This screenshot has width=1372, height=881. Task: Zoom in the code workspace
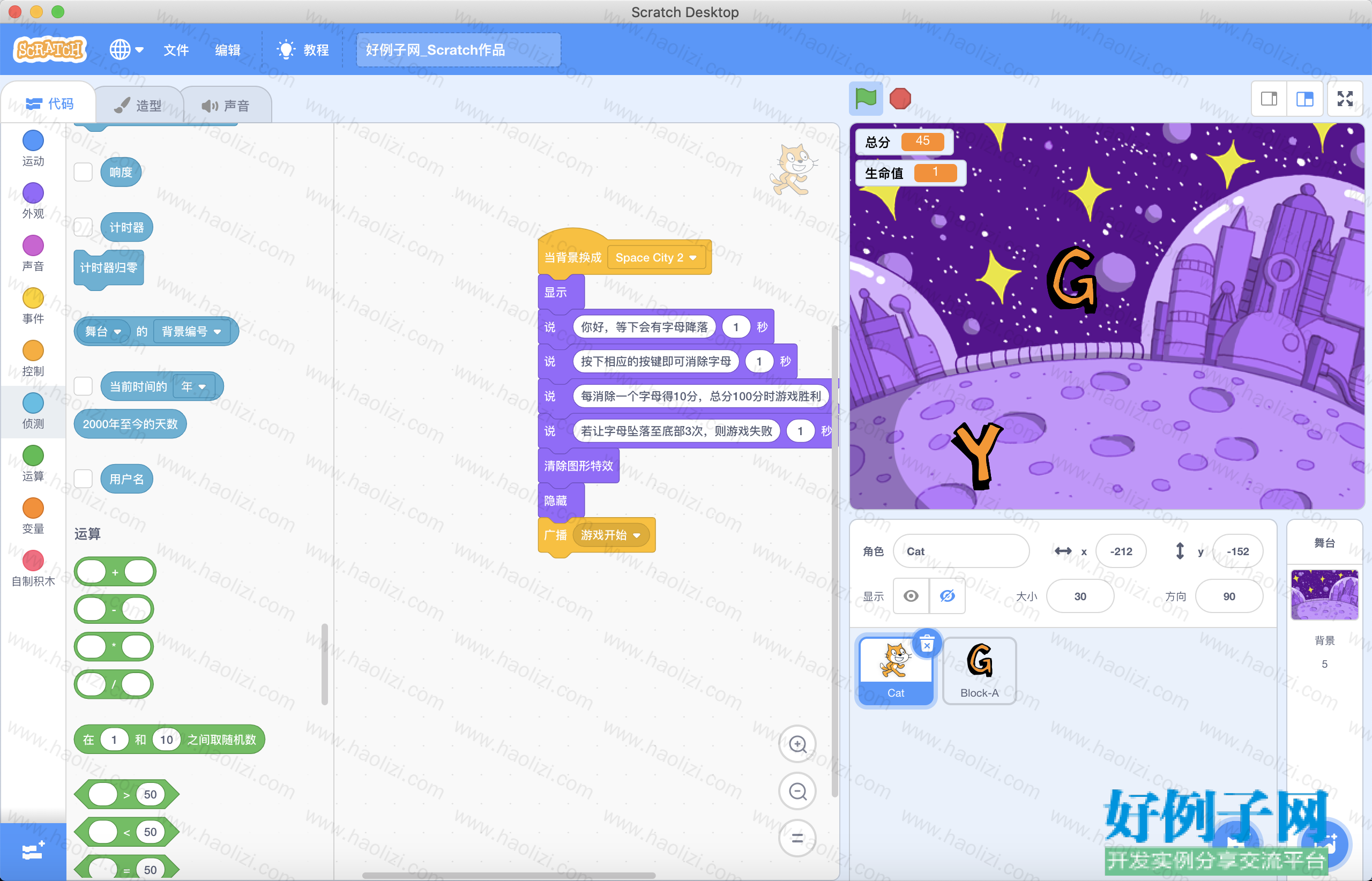[x=797, y=744]
